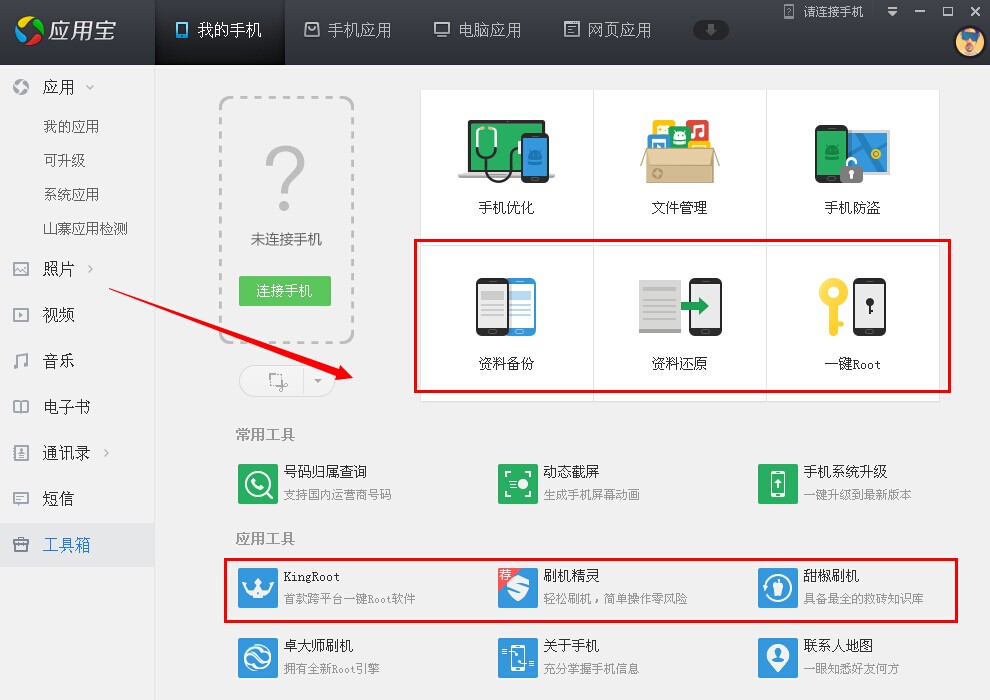The width and height of the screenshot is (990, 700).
Task: Expand the 应用 sidebar section
Action: 60,87
